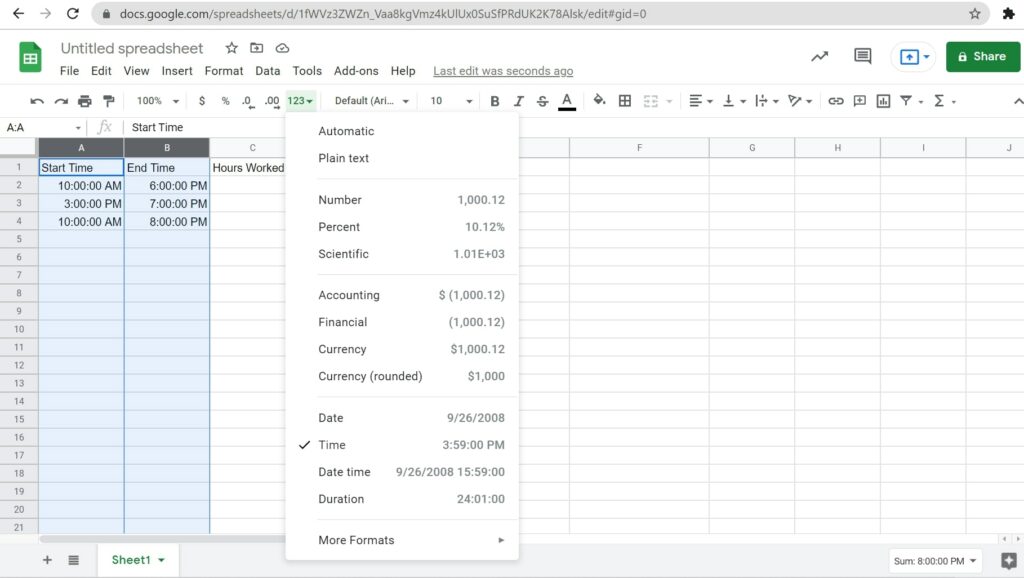Click the Share button
Screen dimensions: 1024x578
[983, 57]
